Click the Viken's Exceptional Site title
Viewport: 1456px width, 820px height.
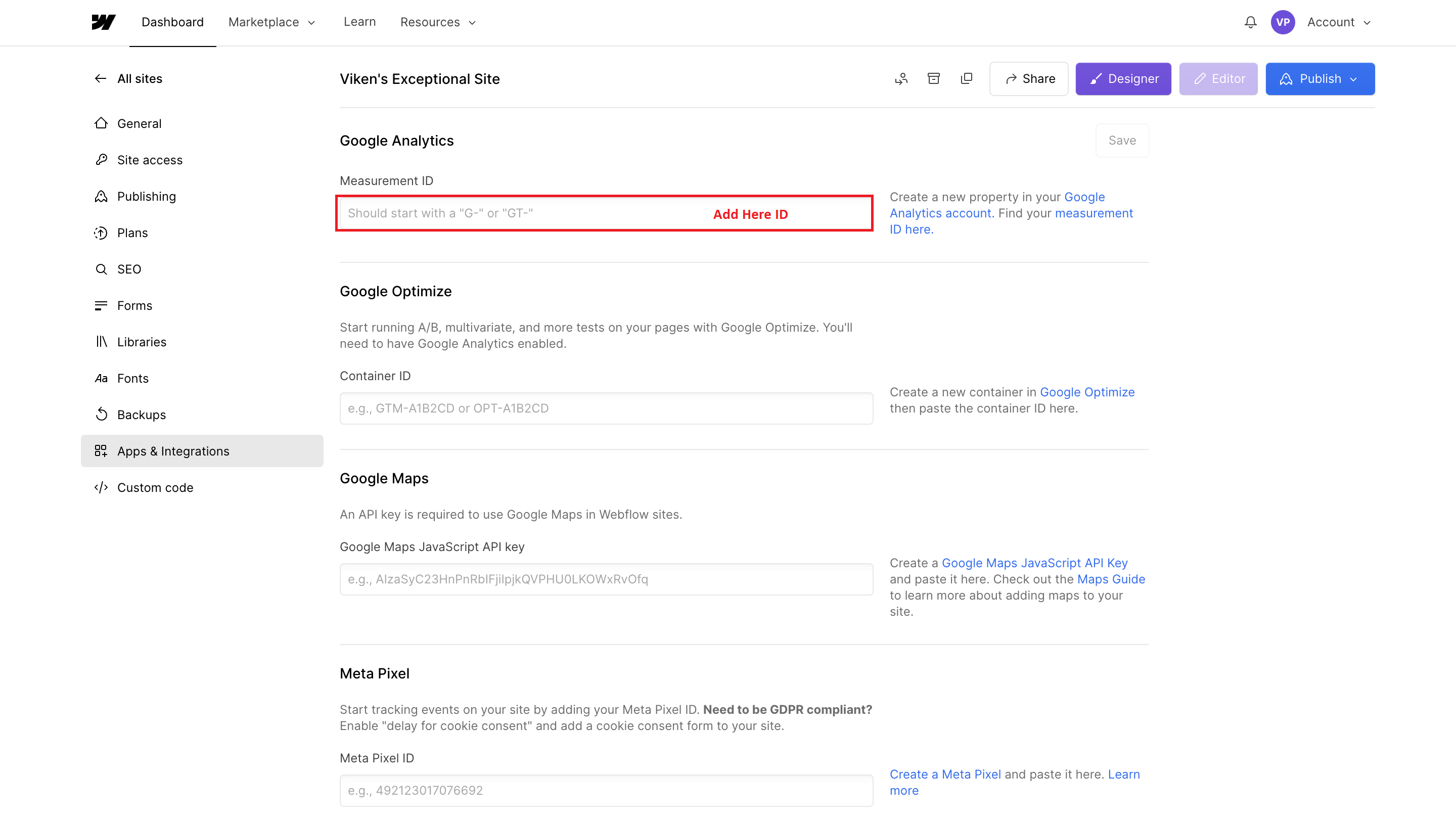[420, 79]
